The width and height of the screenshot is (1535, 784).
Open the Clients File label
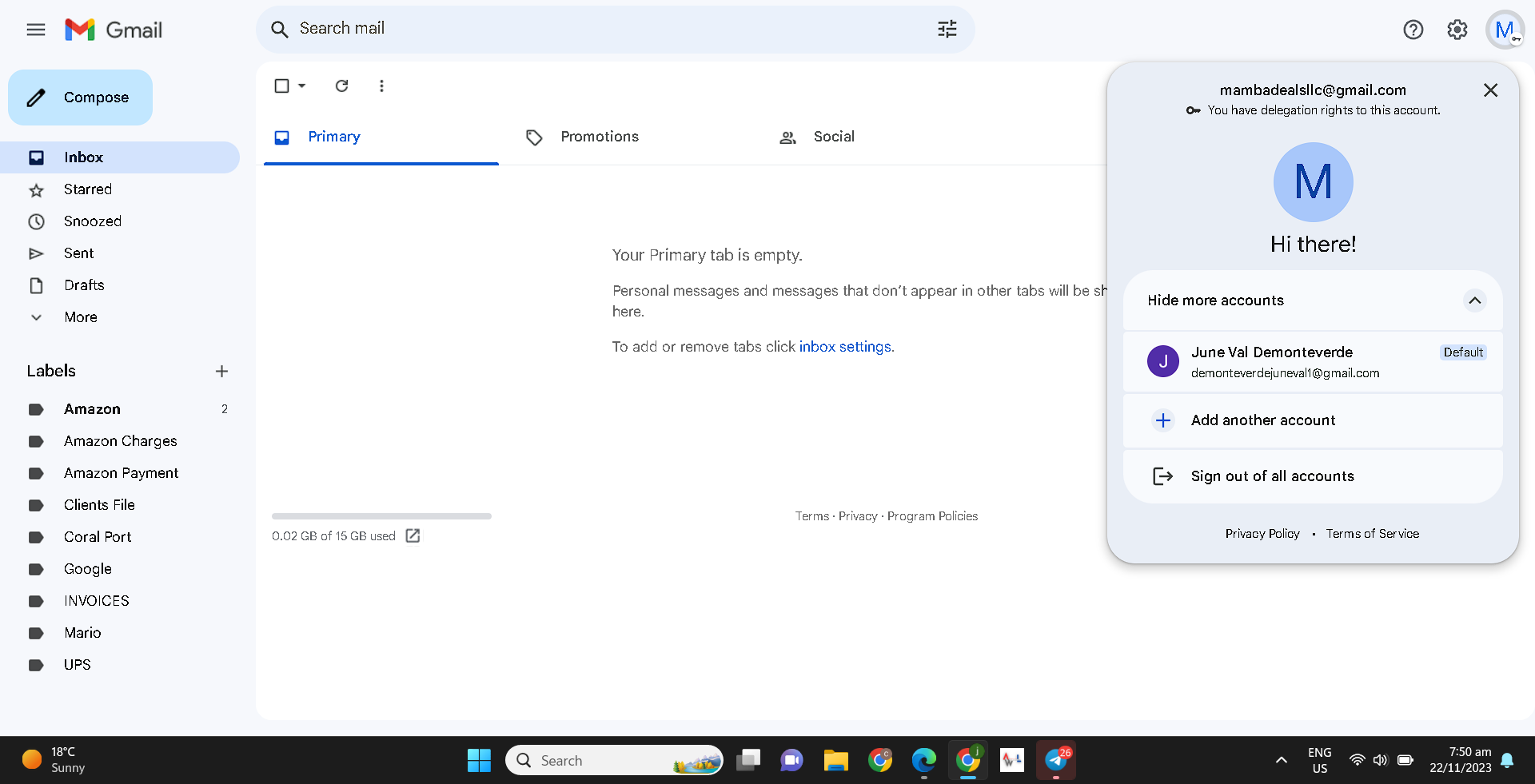(120, 505)
